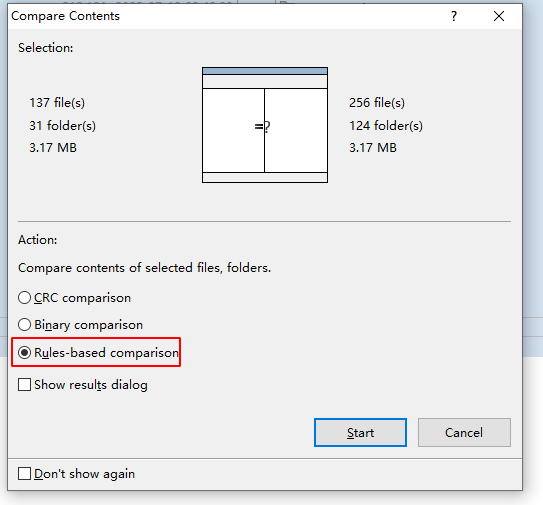Choose Binary comparison mode
The width and height of the screenshot is (543, 505).
tap(80, 325)
